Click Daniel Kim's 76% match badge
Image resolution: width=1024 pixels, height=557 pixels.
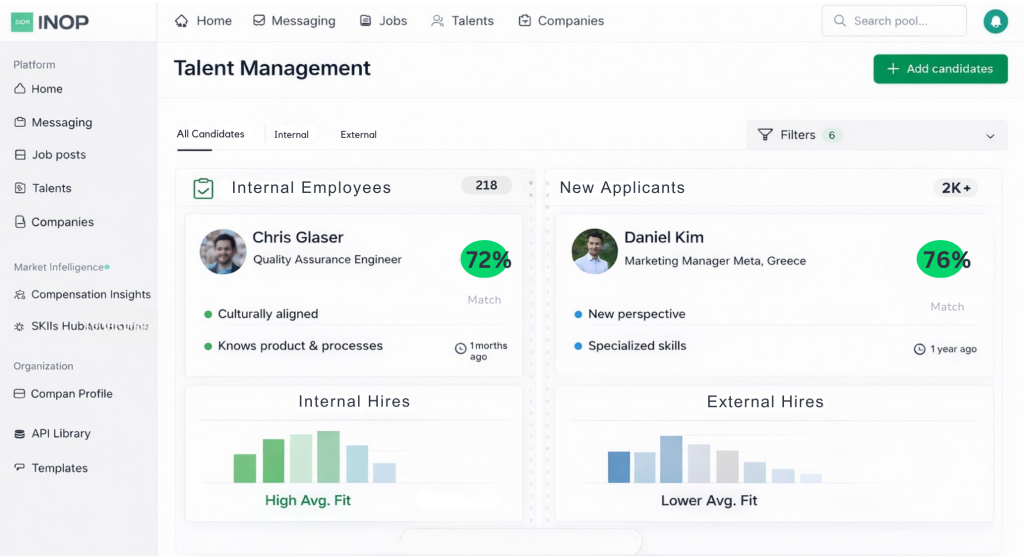pos(943,260)
